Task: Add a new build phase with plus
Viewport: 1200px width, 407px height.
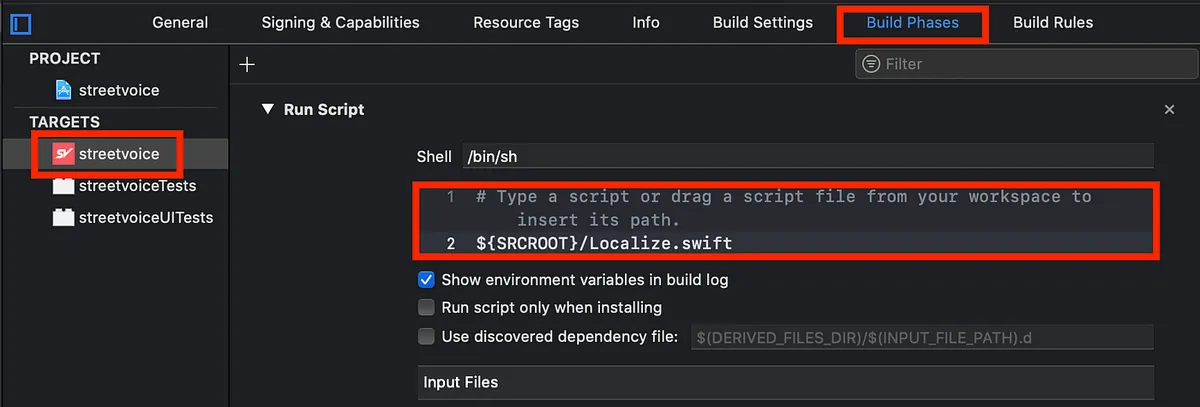Action: [248, 64]
